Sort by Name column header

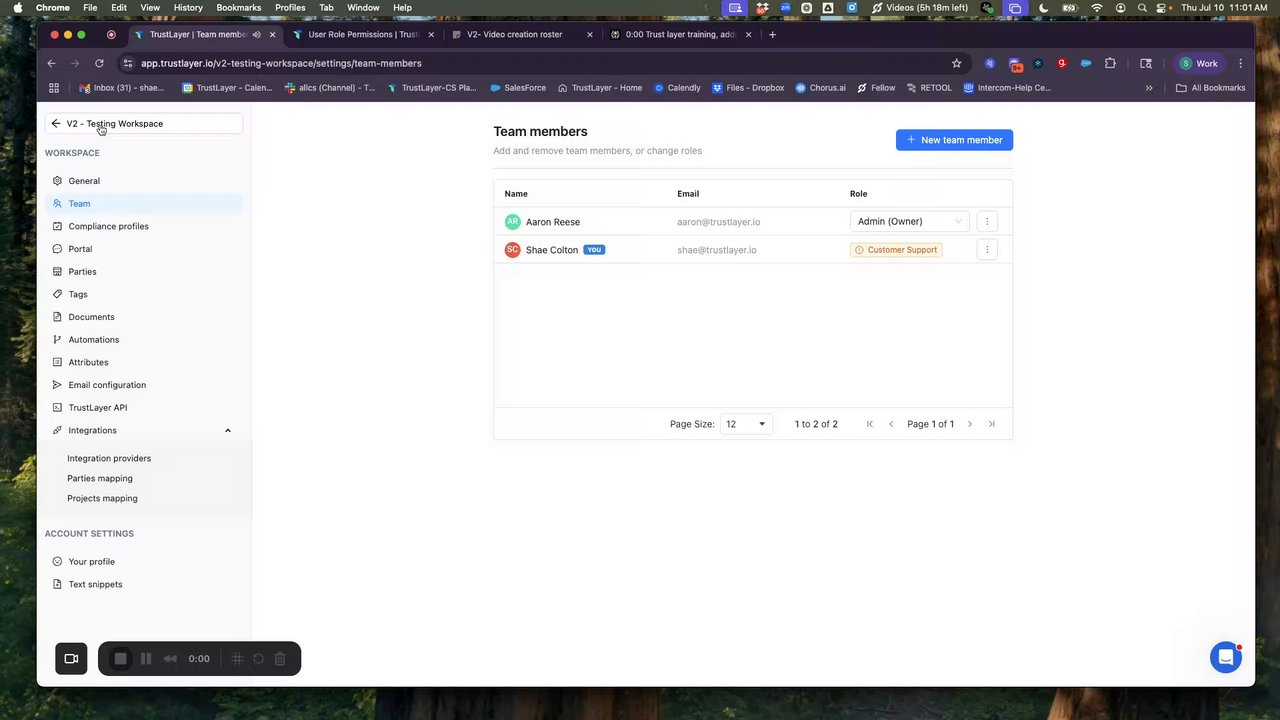click(516, 194)
